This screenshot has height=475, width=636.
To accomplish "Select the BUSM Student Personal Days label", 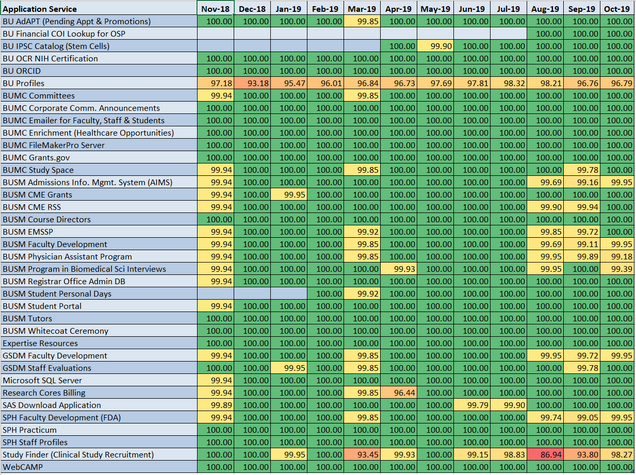I will click(99, 294).
